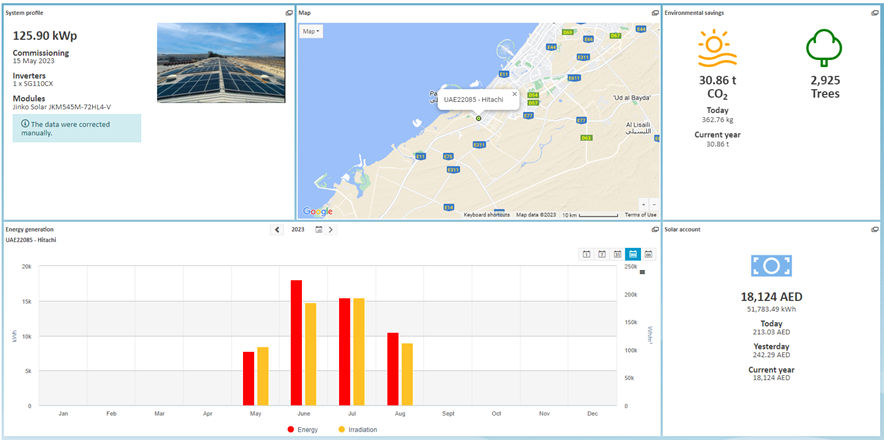
Task: Close the UAE22085 - Hitachi map popup
Action: pos(514,94)
